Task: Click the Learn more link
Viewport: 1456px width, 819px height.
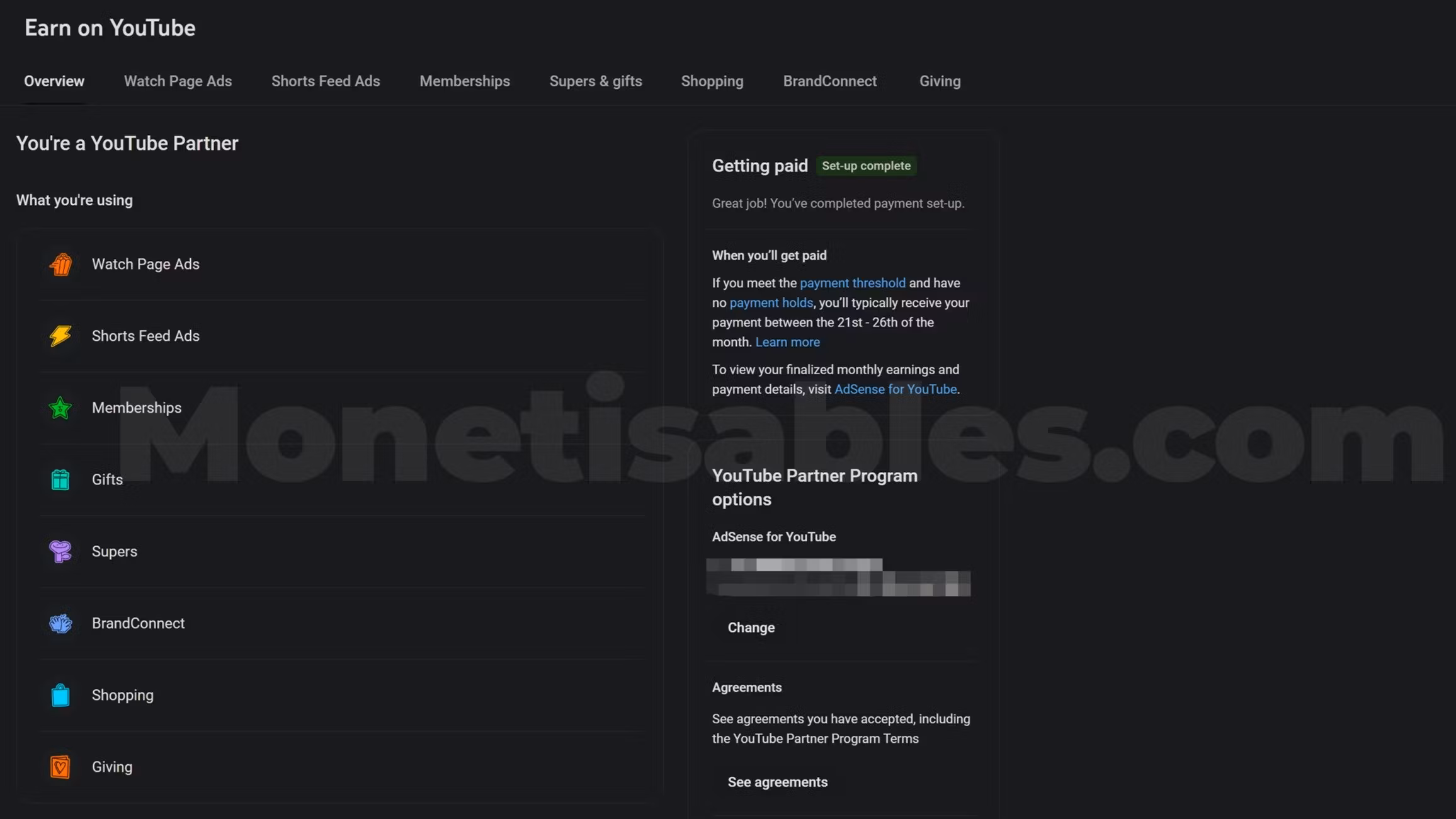Action: 787,342
